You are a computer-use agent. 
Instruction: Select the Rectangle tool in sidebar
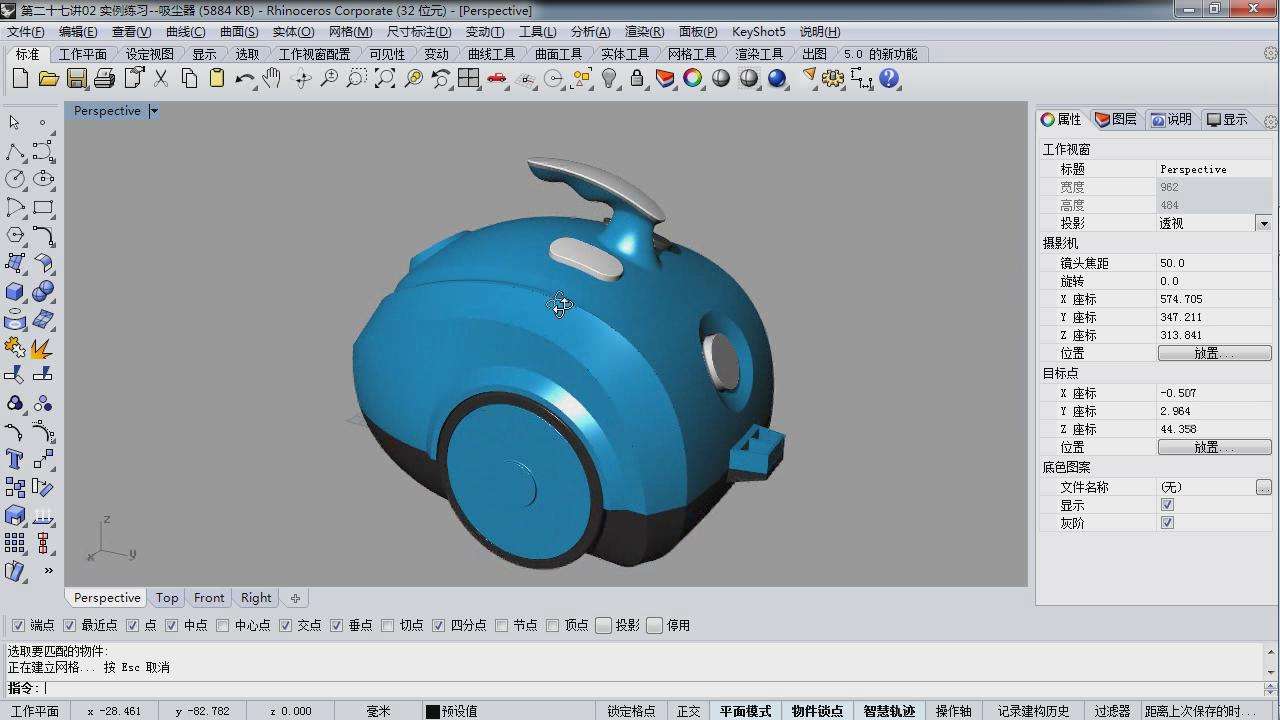(x=43, y=207)
